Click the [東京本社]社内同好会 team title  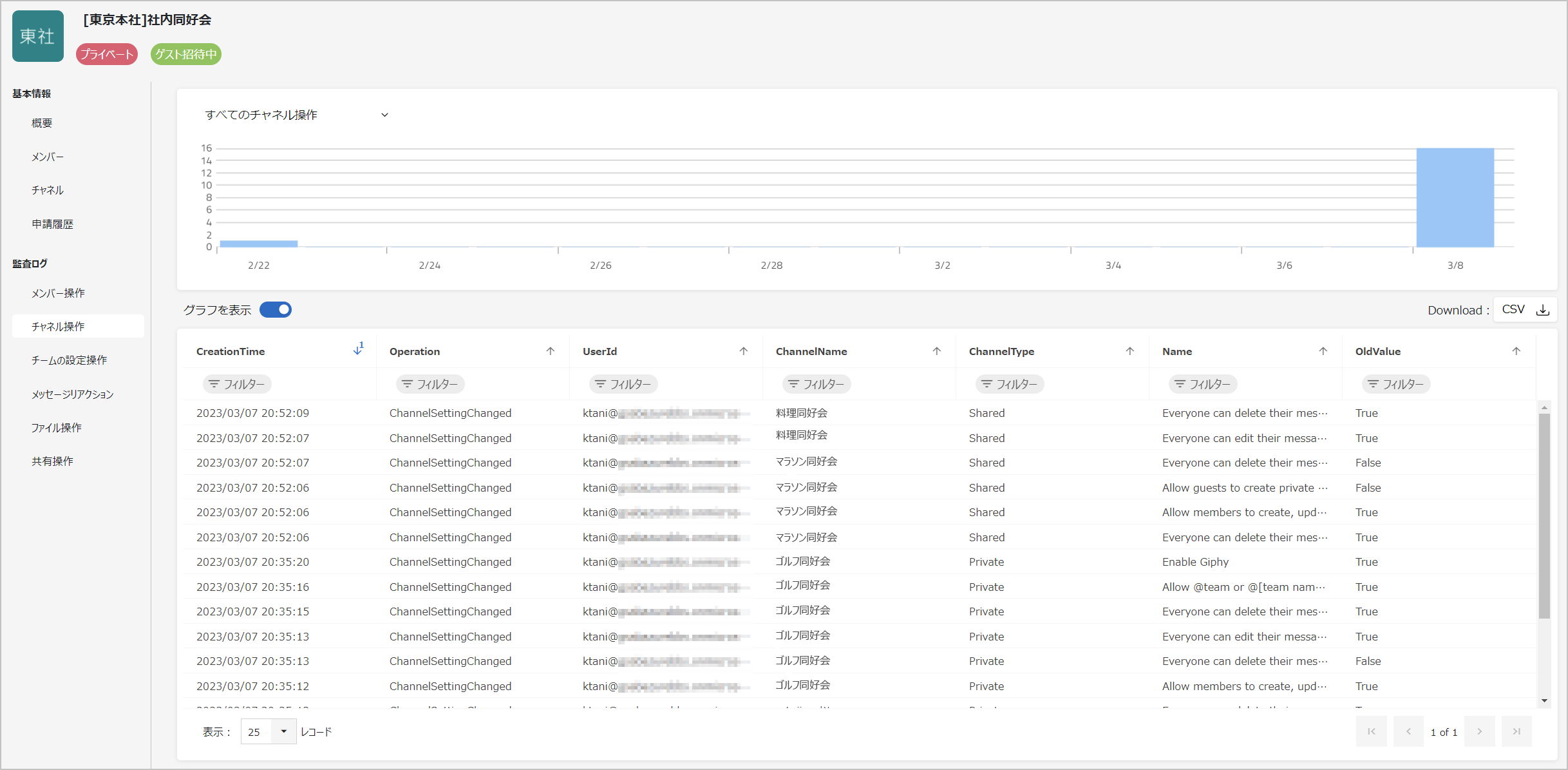[147, 20]
